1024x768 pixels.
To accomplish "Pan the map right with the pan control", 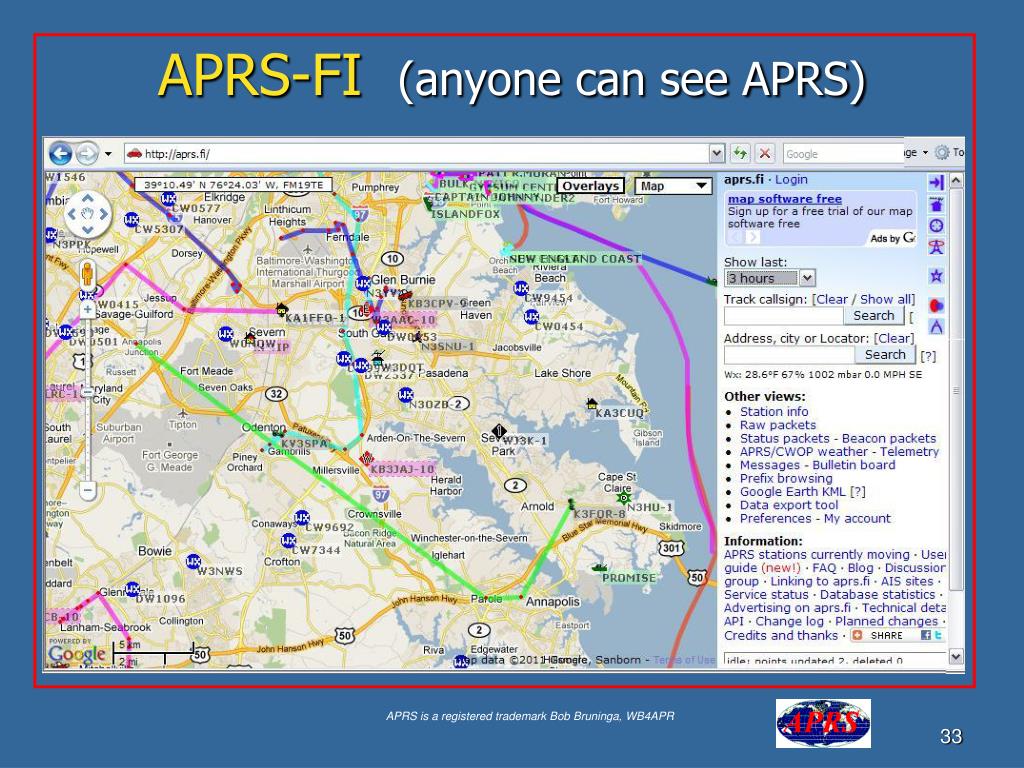I will click(103, 214).
